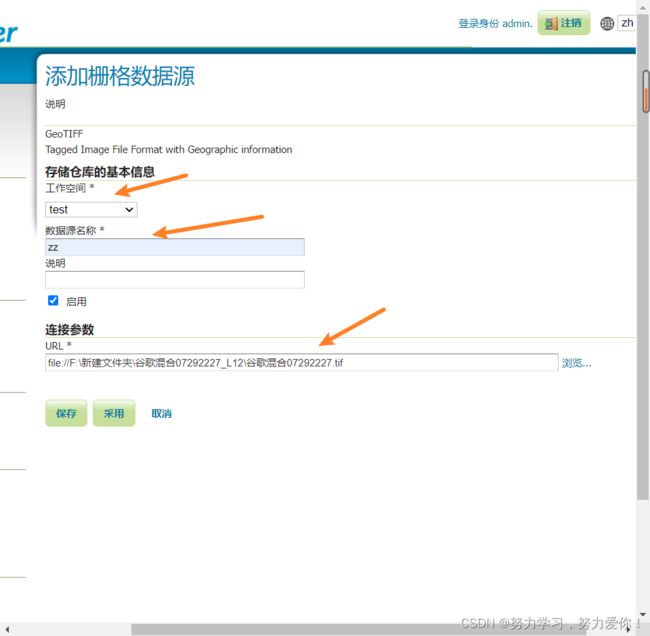650x636 pixels.
Task: Click the left arrow of the horizontal scrollbar
Action: pos(7,629)
